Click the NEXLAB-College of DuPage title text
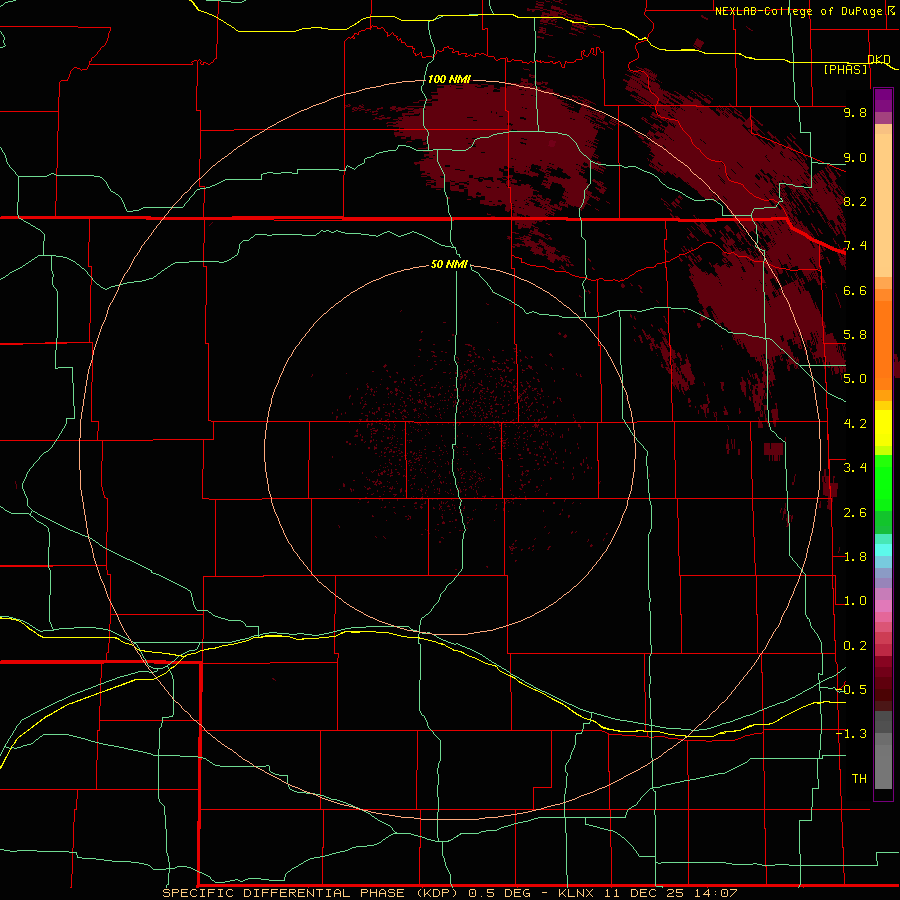The height and width of the screenshot is (900, 900). [x=798, y=11]
